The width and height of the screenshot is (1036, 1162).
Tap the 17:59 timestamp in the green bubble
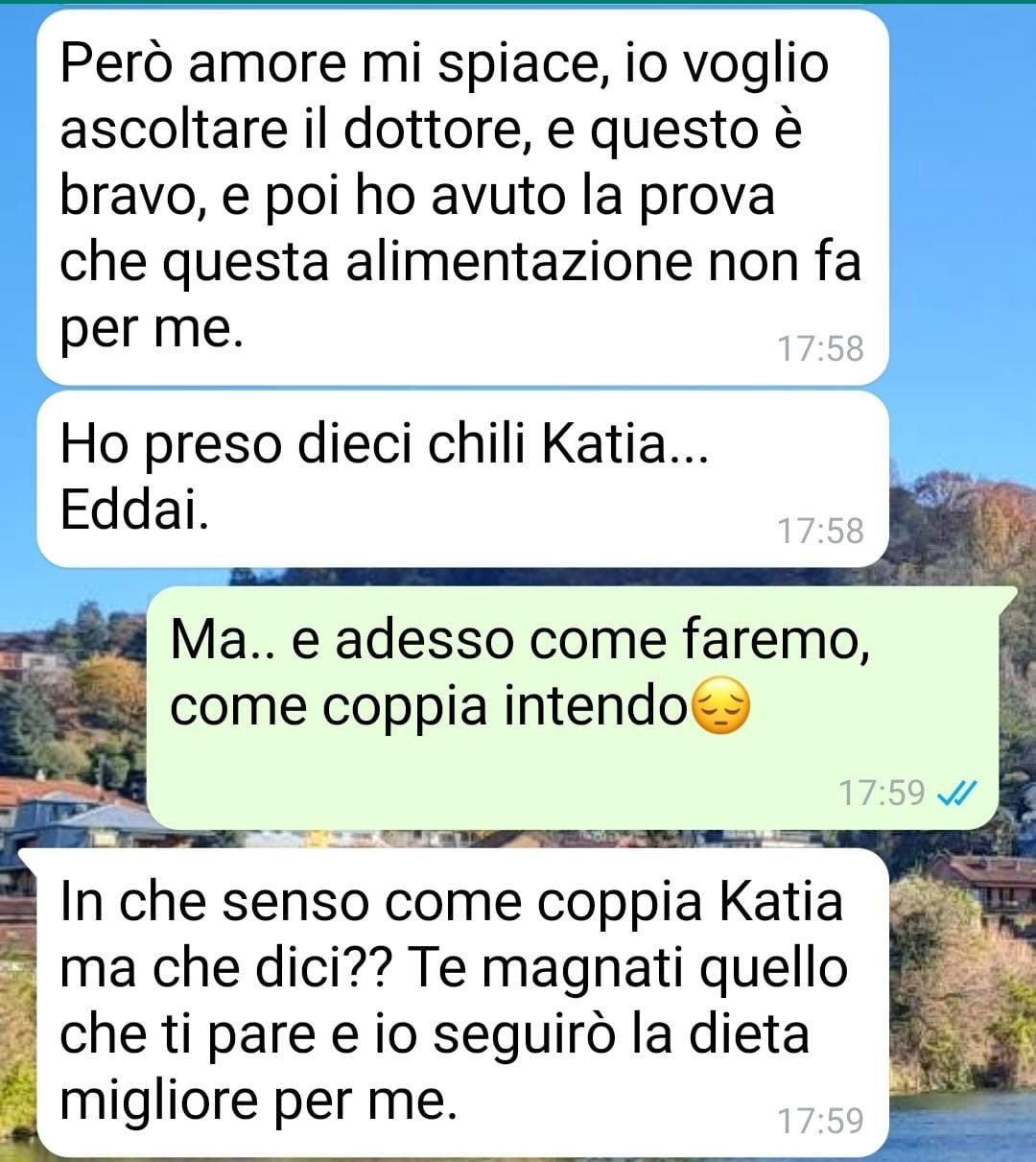882,794
